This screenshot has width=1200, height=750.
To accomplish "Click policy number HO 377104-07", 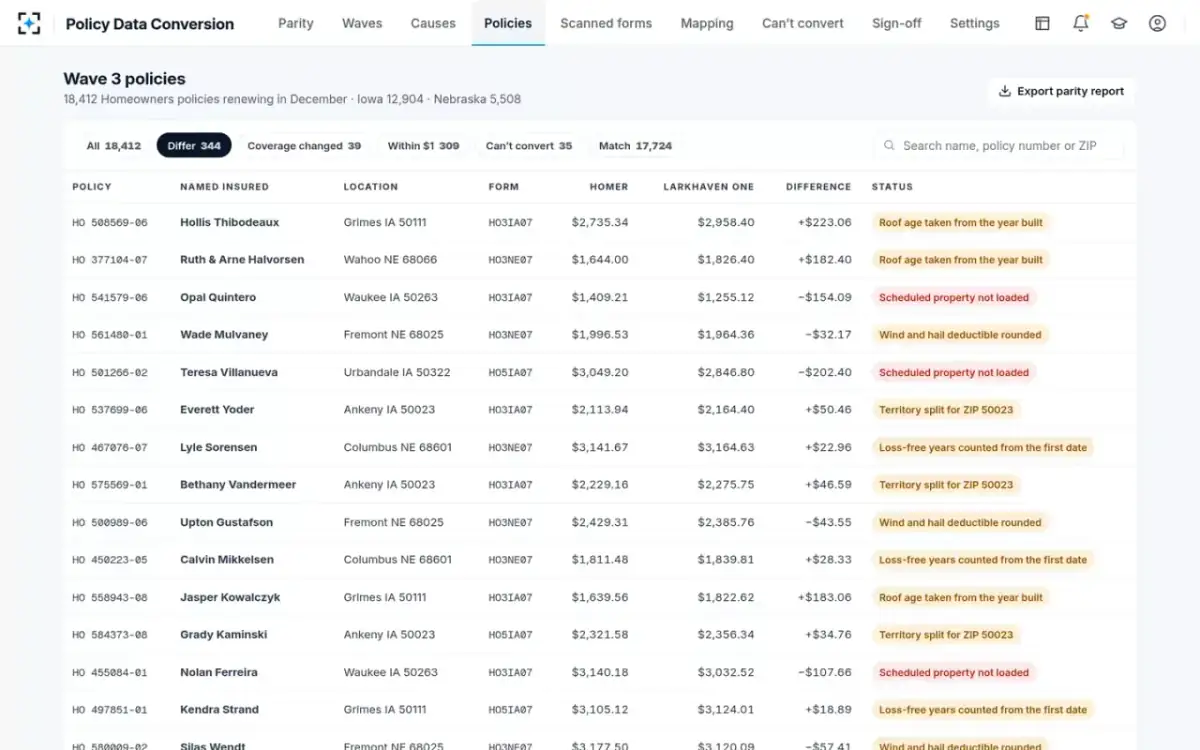I will 110,260.
